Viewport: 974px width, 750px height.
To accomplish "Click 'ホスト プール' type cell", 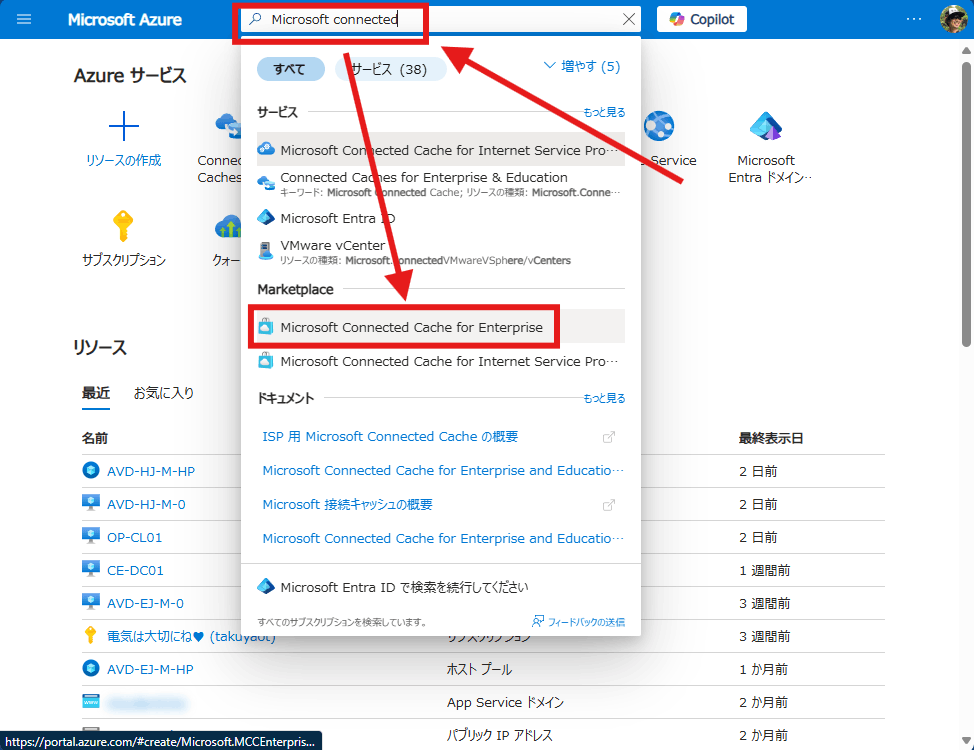I will pyautogui.click(x=479, y=669).
